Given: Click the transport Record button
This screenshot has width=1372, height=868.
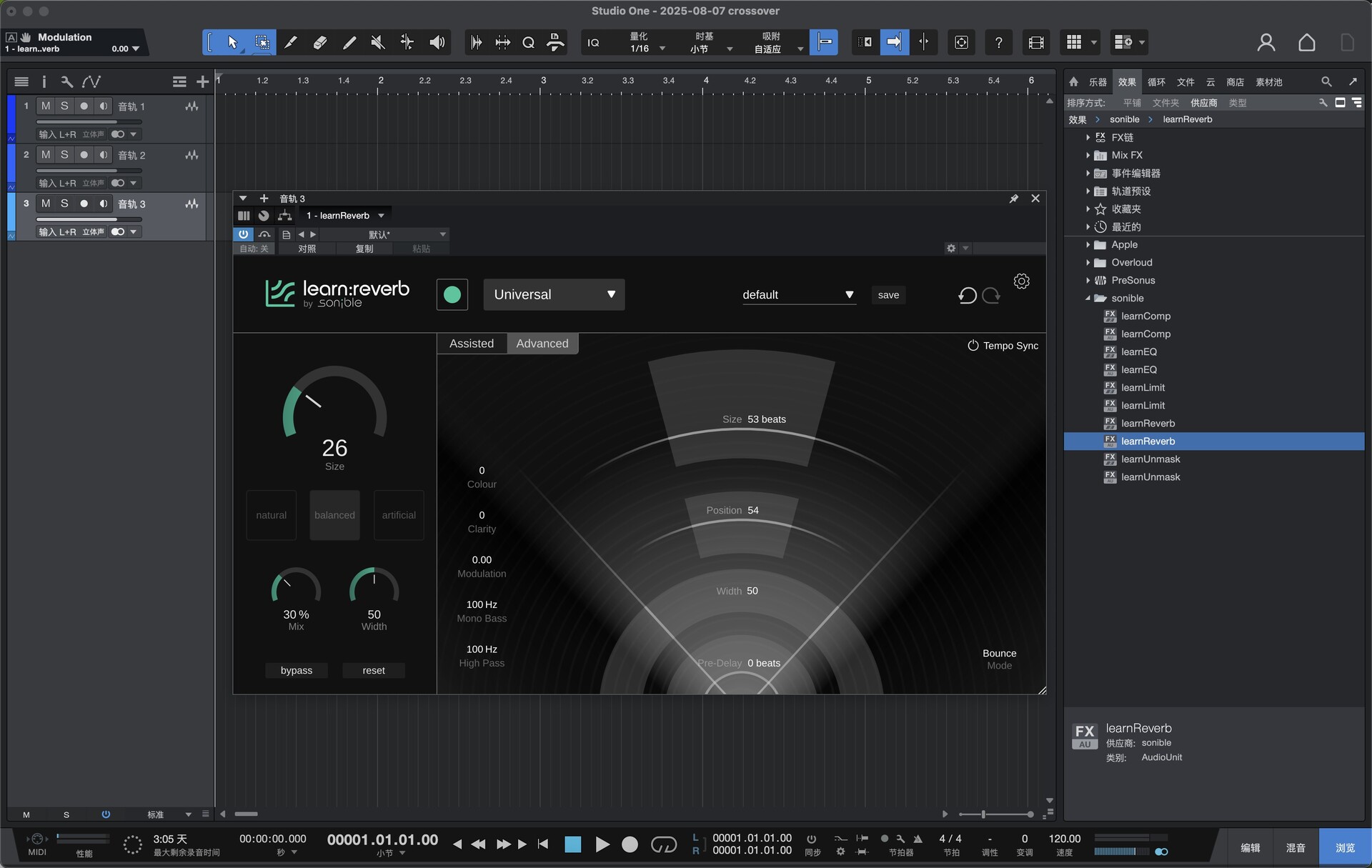Looking at the screenshot, I should tap(630, 844).
